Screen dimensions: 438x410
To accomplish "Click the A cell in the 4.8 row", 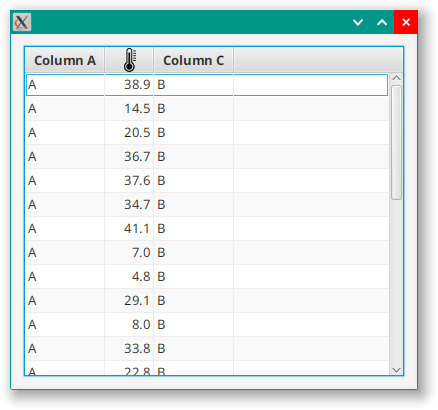I will 65,277.
